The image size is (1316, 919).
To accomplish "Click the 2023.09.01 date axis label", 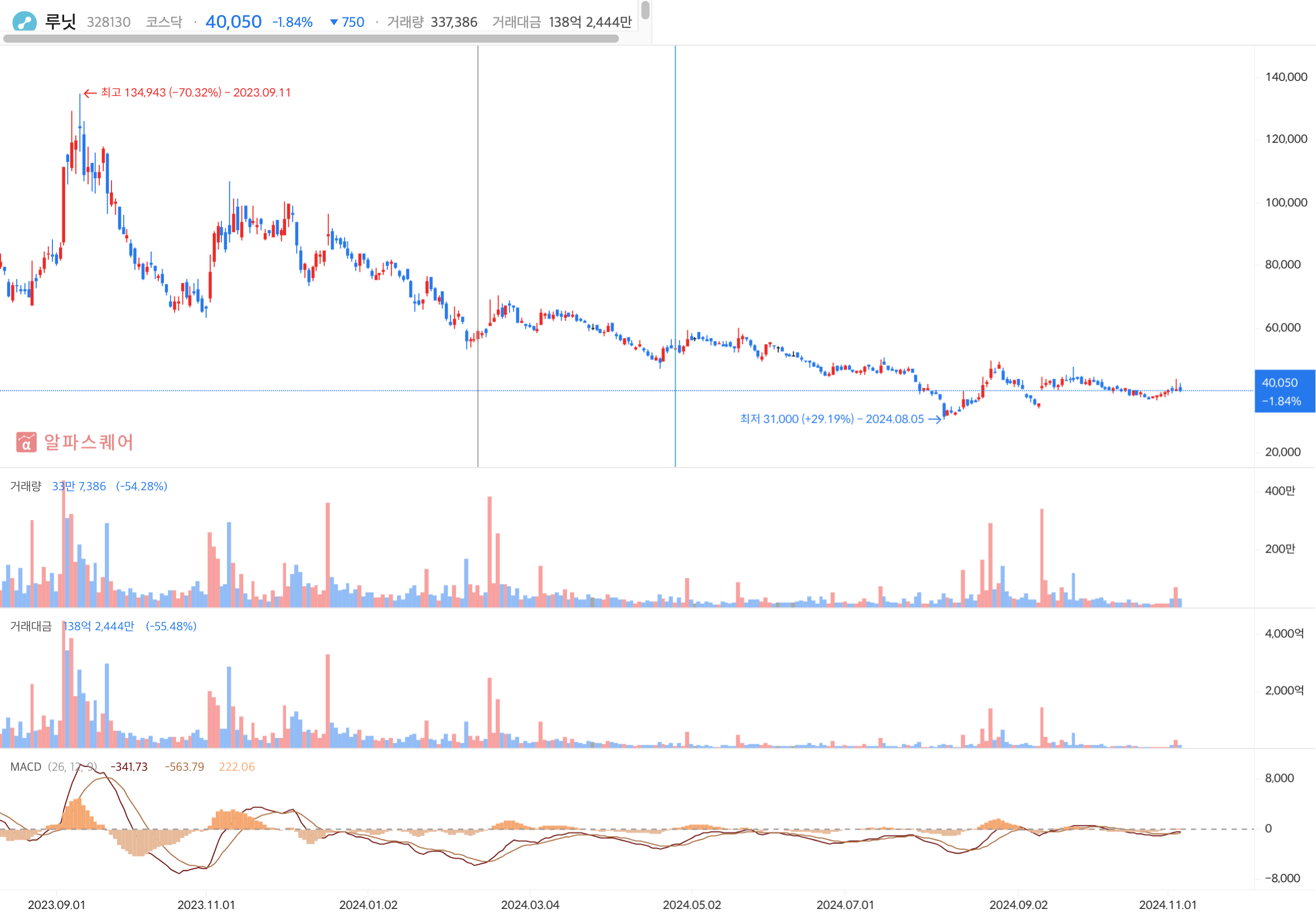I will pyautogui.click(x=57, y=905).
